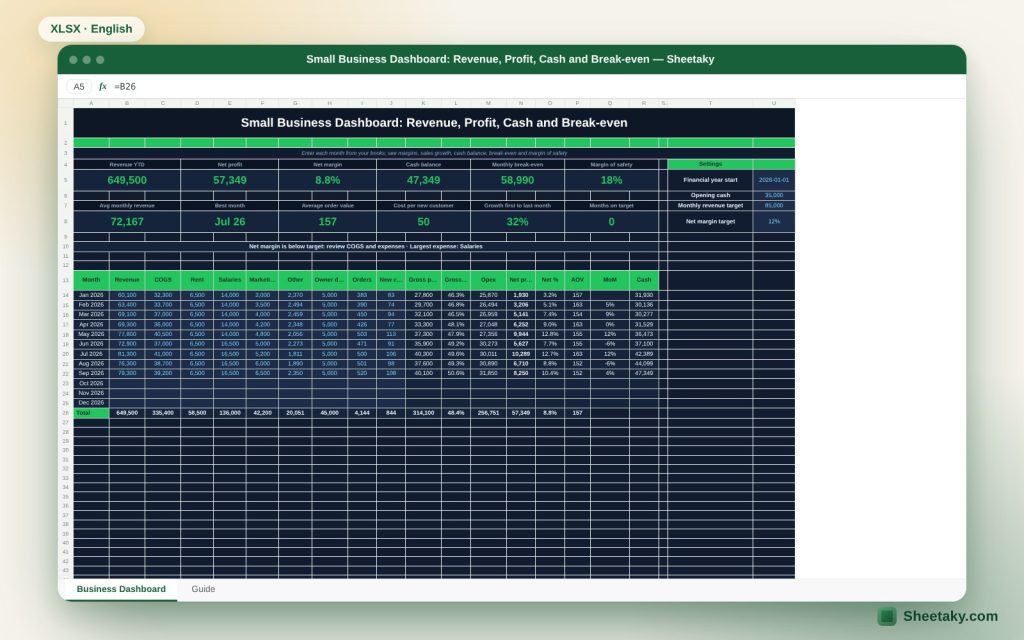Select row header 26
The width and height of the screenshot is (1024, 640).
(x=65, y=413)
